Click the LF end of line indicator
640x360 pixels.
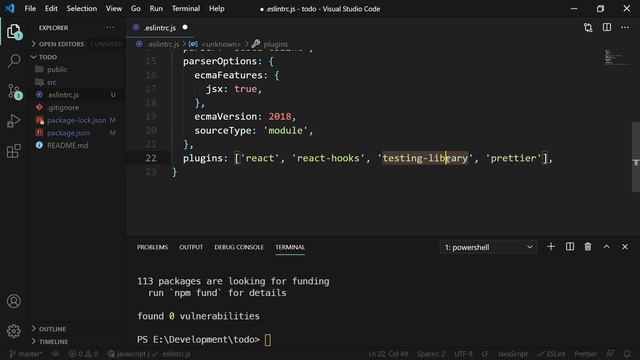(484, 354)
